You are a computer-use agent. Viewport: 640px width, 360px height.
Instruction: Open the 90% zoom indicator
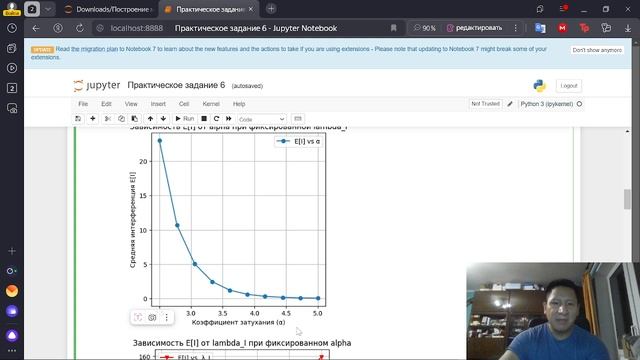(x=424, y=28)
